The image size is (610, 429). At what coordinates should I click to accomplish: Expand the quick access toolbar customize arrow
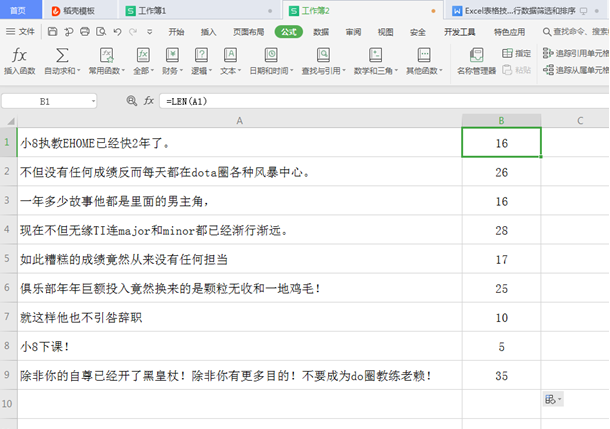point(149,32)
